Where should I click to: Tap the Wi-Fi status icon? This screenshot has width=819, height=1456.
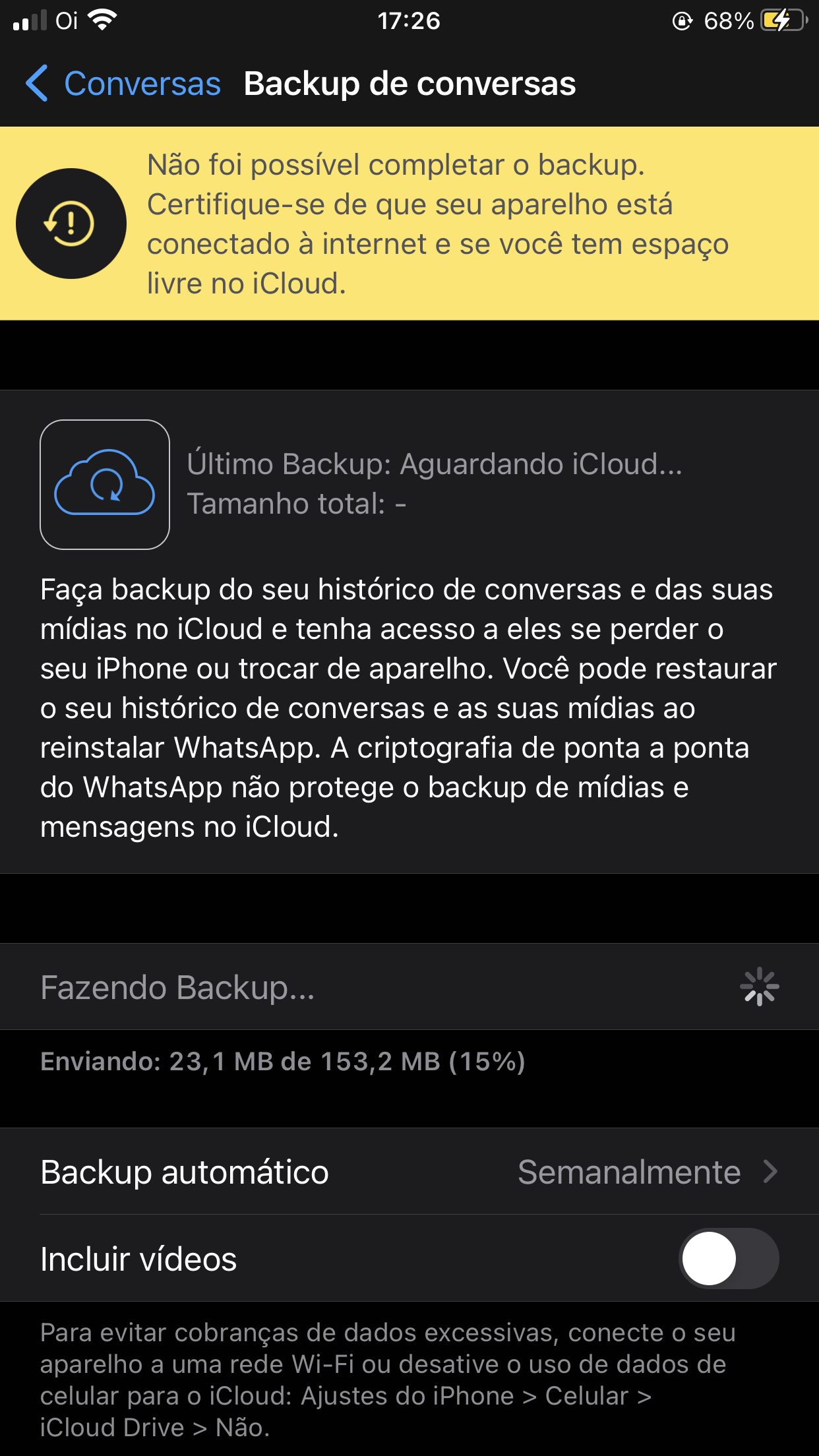point(102,20)
